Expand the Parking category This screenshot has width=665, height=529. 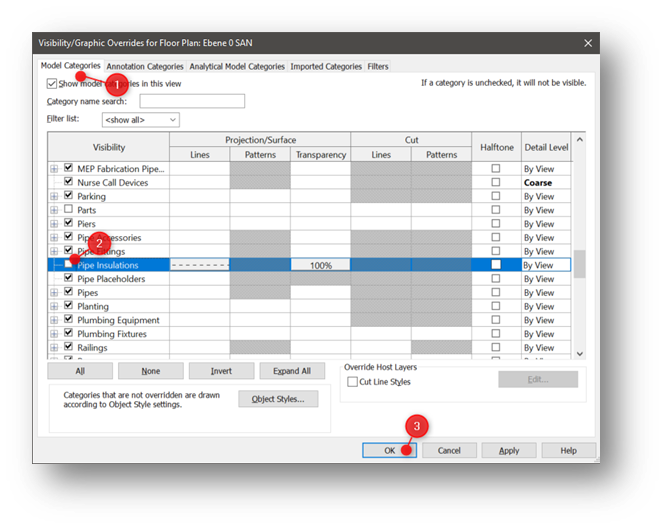coord(54,196)
